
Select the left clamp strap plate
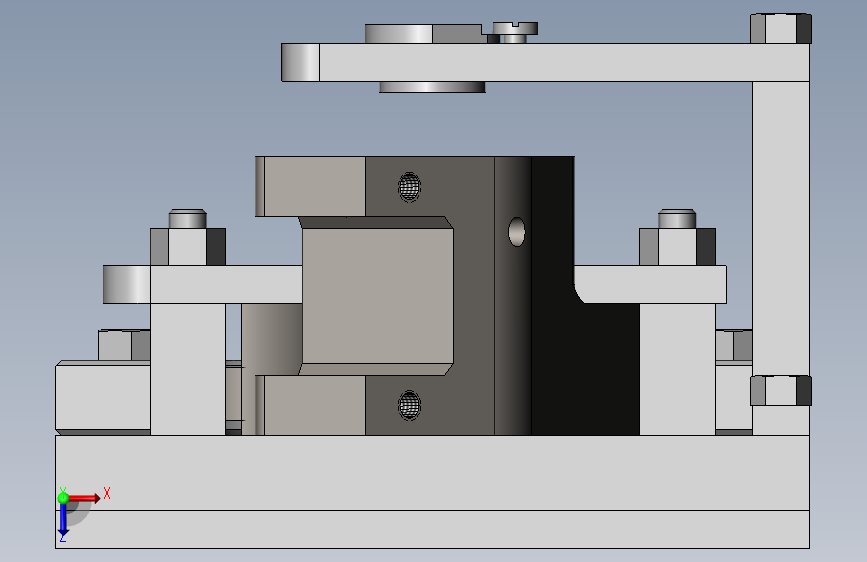click(x=202, y=284)
